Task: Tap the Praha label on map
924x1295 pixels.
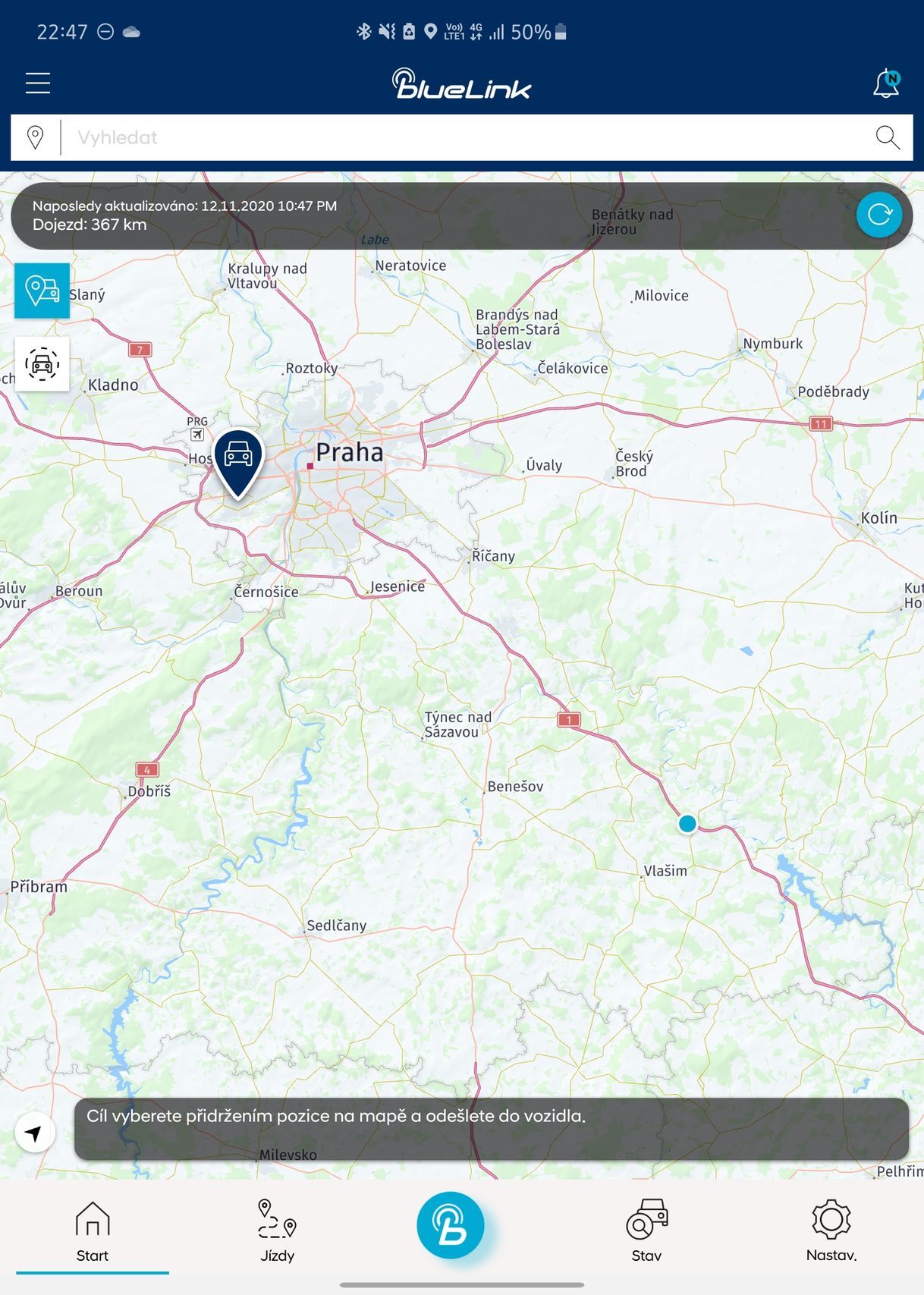Action: (x=349, y=452)
